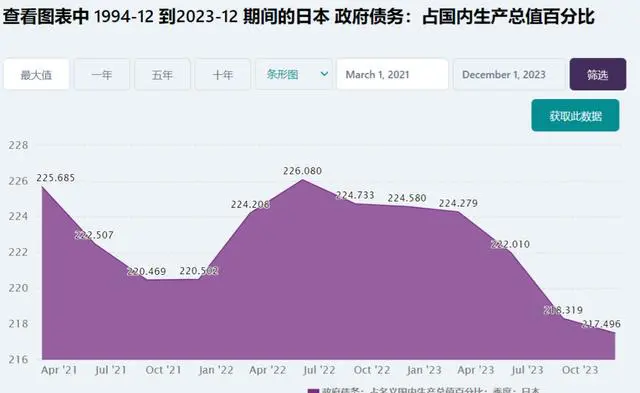Select the 222.507 data label
Image resolution: width=640 pixels, height=393 pixels.
(94, 235)
